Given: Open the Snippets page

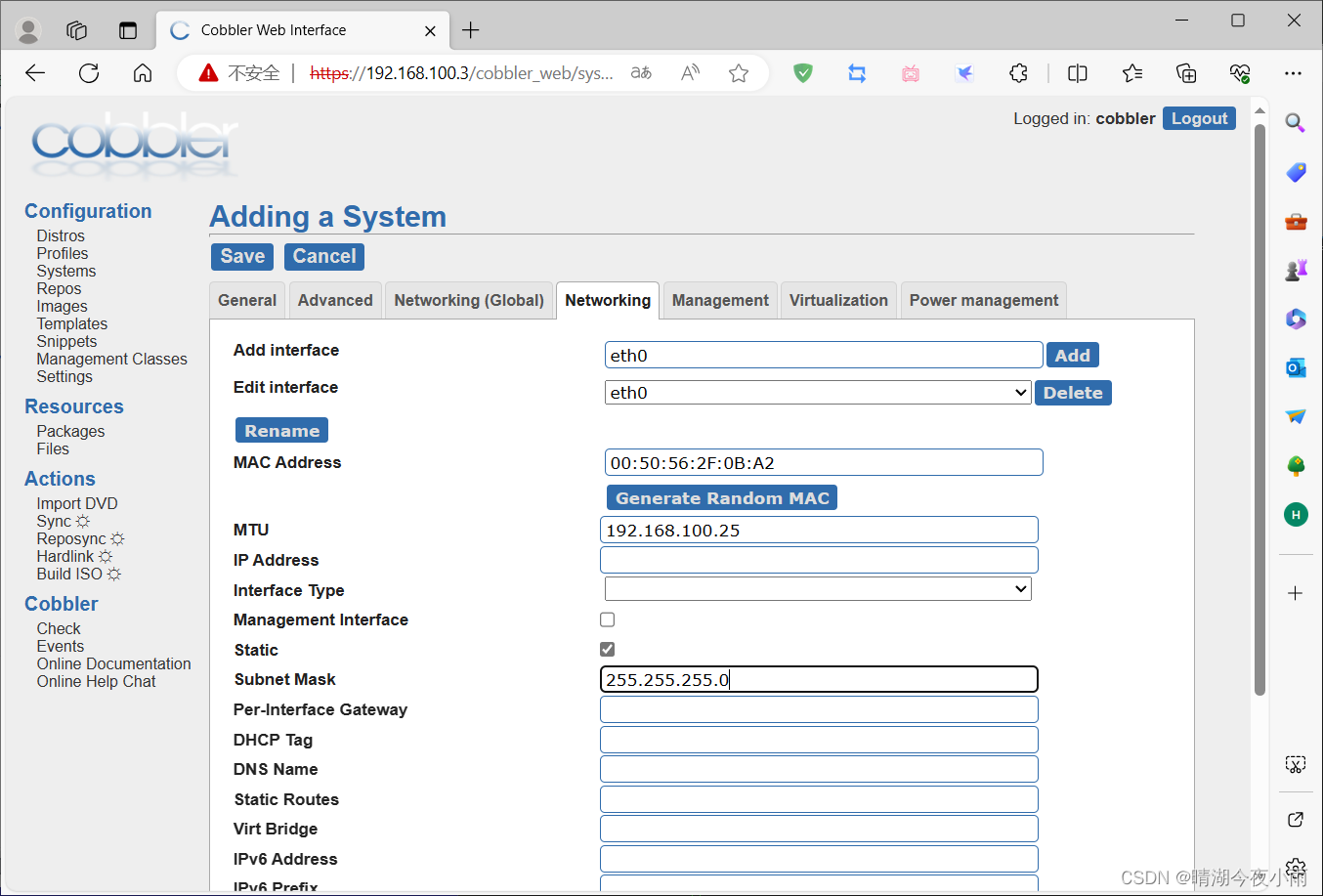Looking at the screenshot, I should [x=66, y=341].
